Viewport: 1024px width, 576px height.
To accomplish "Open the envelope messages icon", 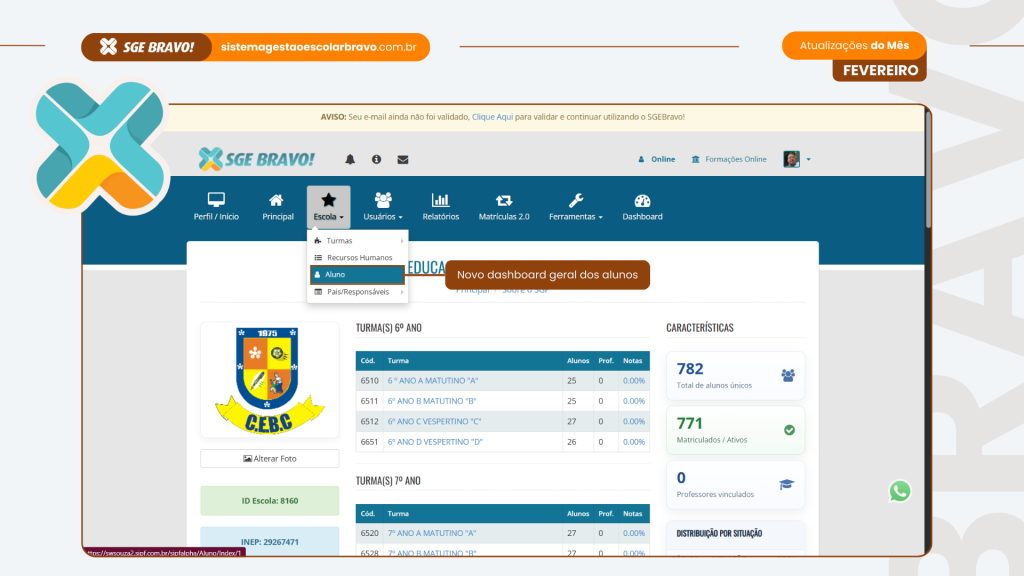I will click(x=403, y=159).
